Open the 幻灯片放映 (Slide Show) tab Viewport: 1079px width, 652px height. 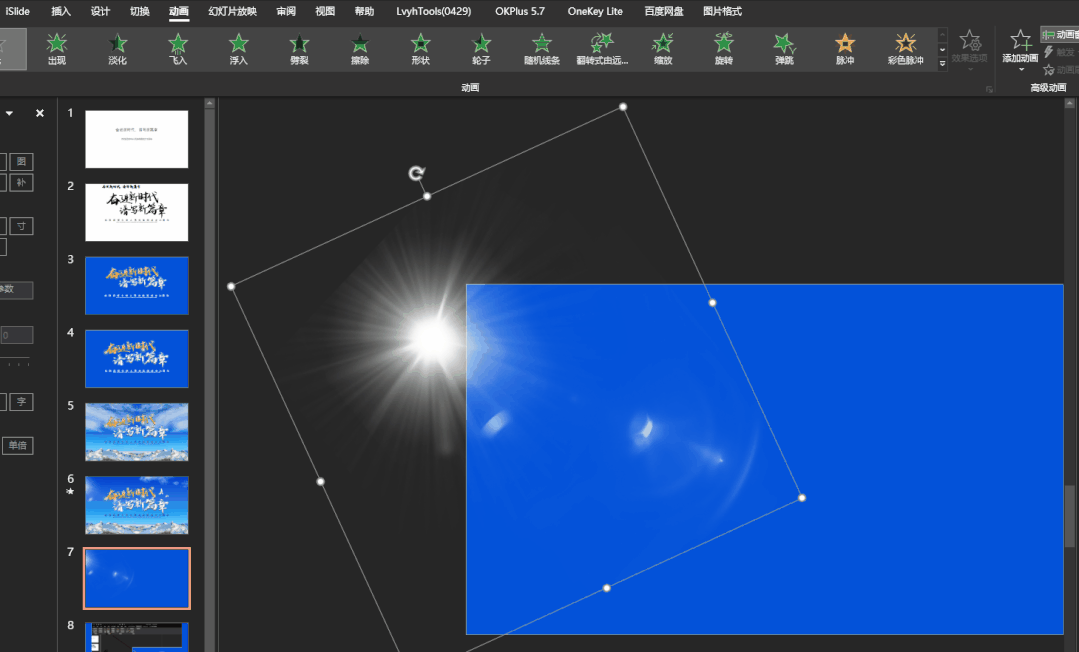point(233,11)
